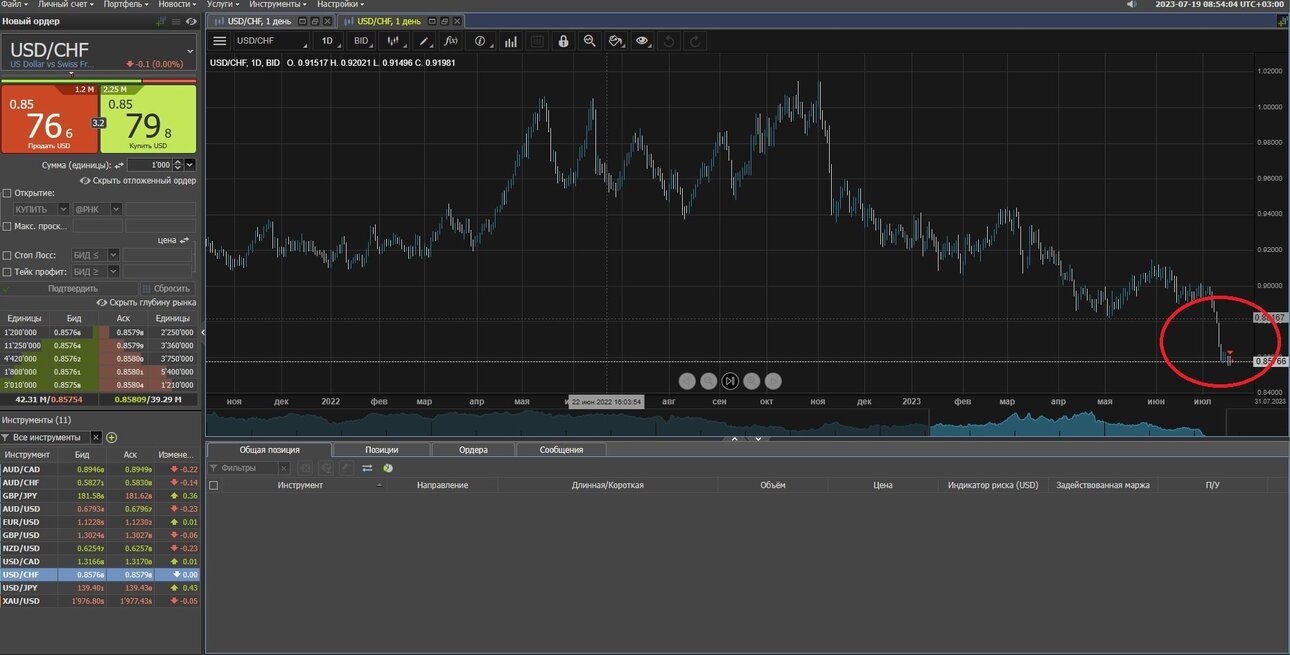Open the f(x) indicators menu

coord(451,41)
